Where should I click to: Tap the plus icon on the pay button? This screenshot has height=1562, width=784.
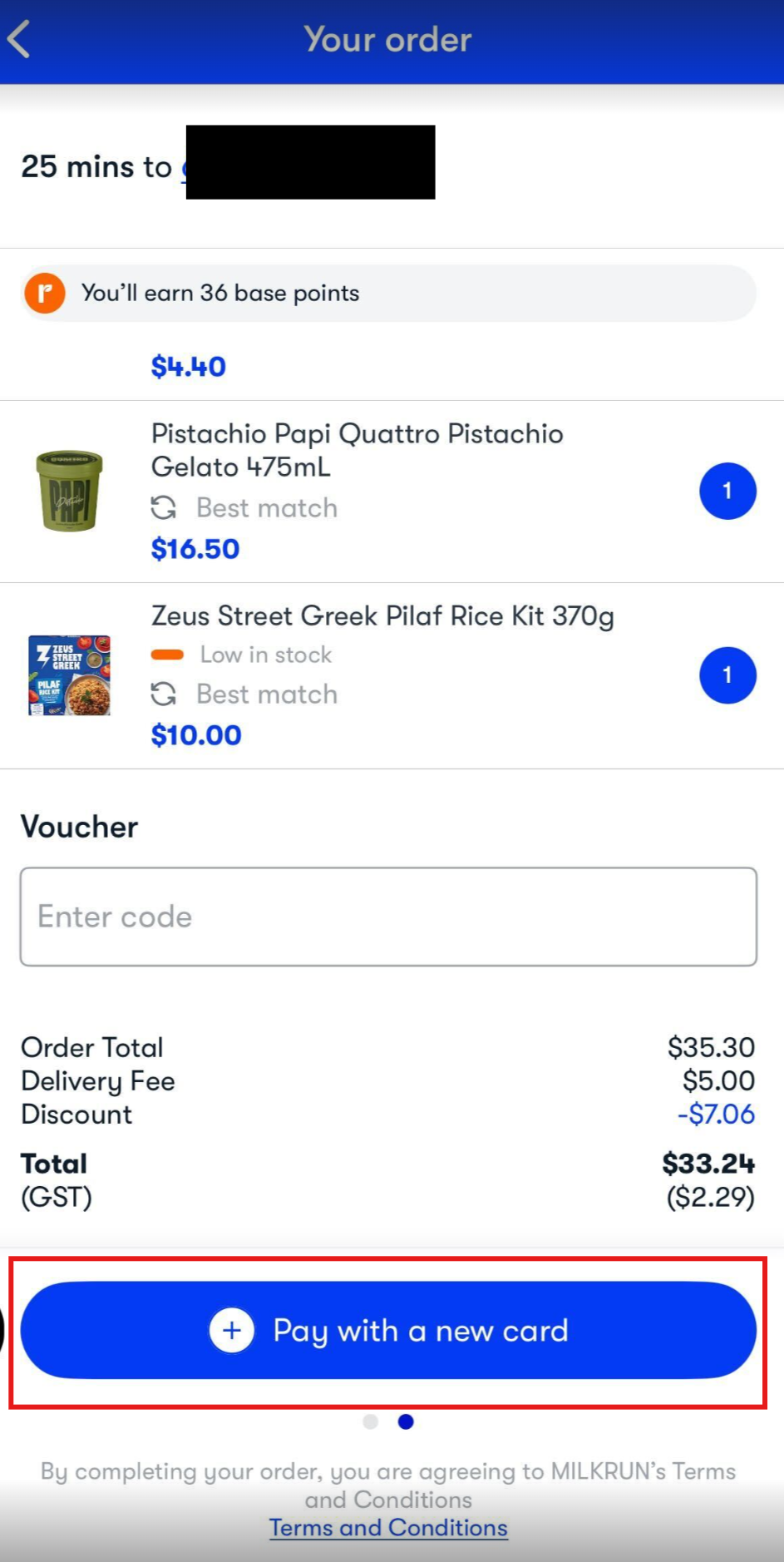(x=232, y=1330)
